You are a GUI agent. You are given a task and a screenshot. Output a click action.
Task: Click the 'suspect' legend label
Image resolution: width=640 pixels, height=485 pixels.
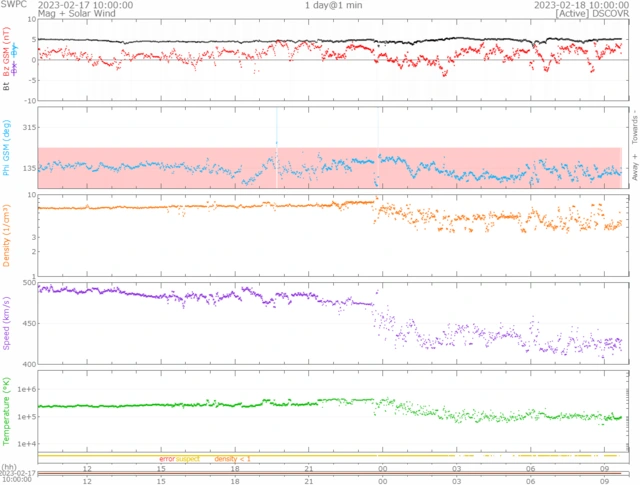tap(188, 458)
